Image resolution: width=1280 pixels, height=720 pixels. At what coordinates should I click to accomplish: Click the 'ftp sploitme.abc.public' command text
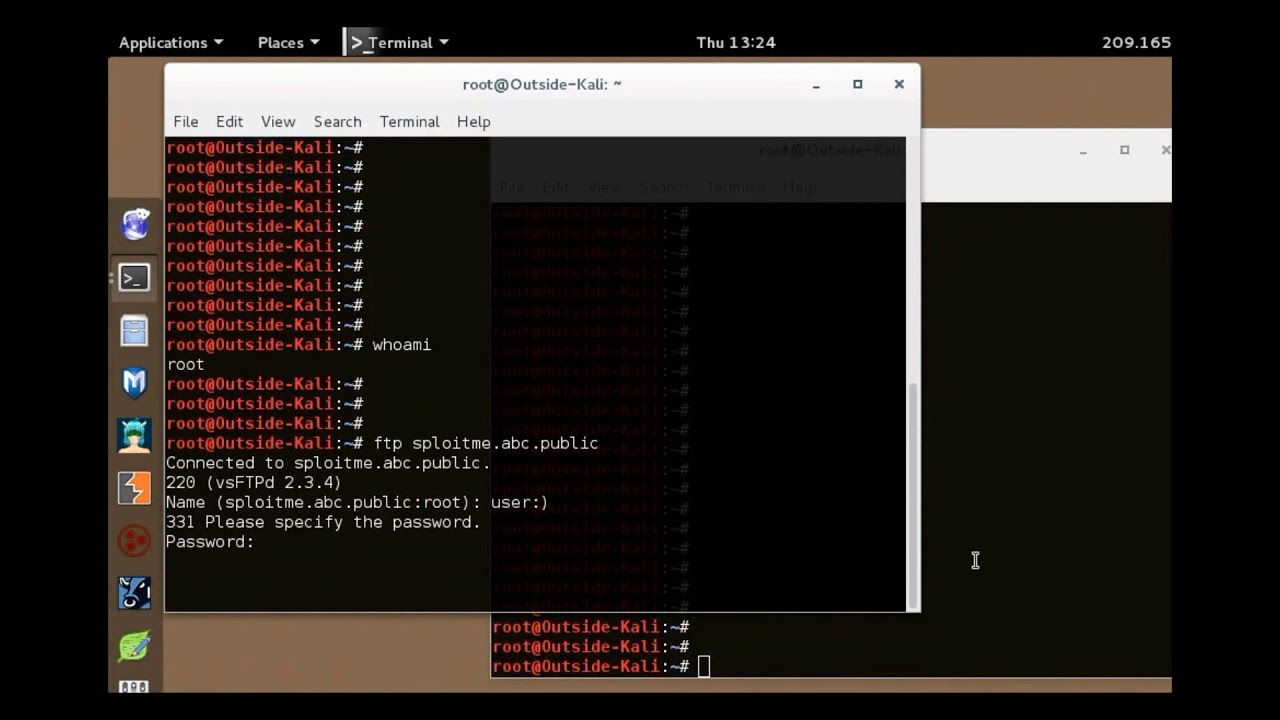[x=486, y=443]
